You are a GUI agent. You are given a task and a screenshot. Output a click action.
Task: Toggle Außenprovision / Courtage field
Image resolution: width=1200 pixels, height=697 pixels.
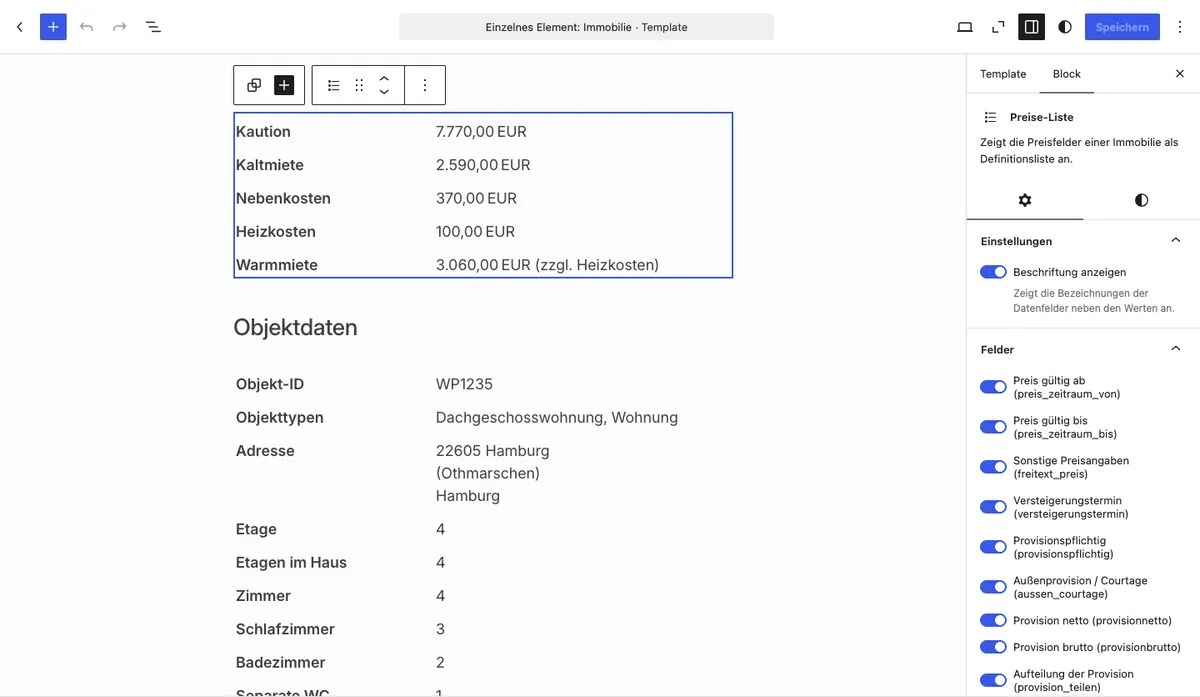tap(993, 587)
